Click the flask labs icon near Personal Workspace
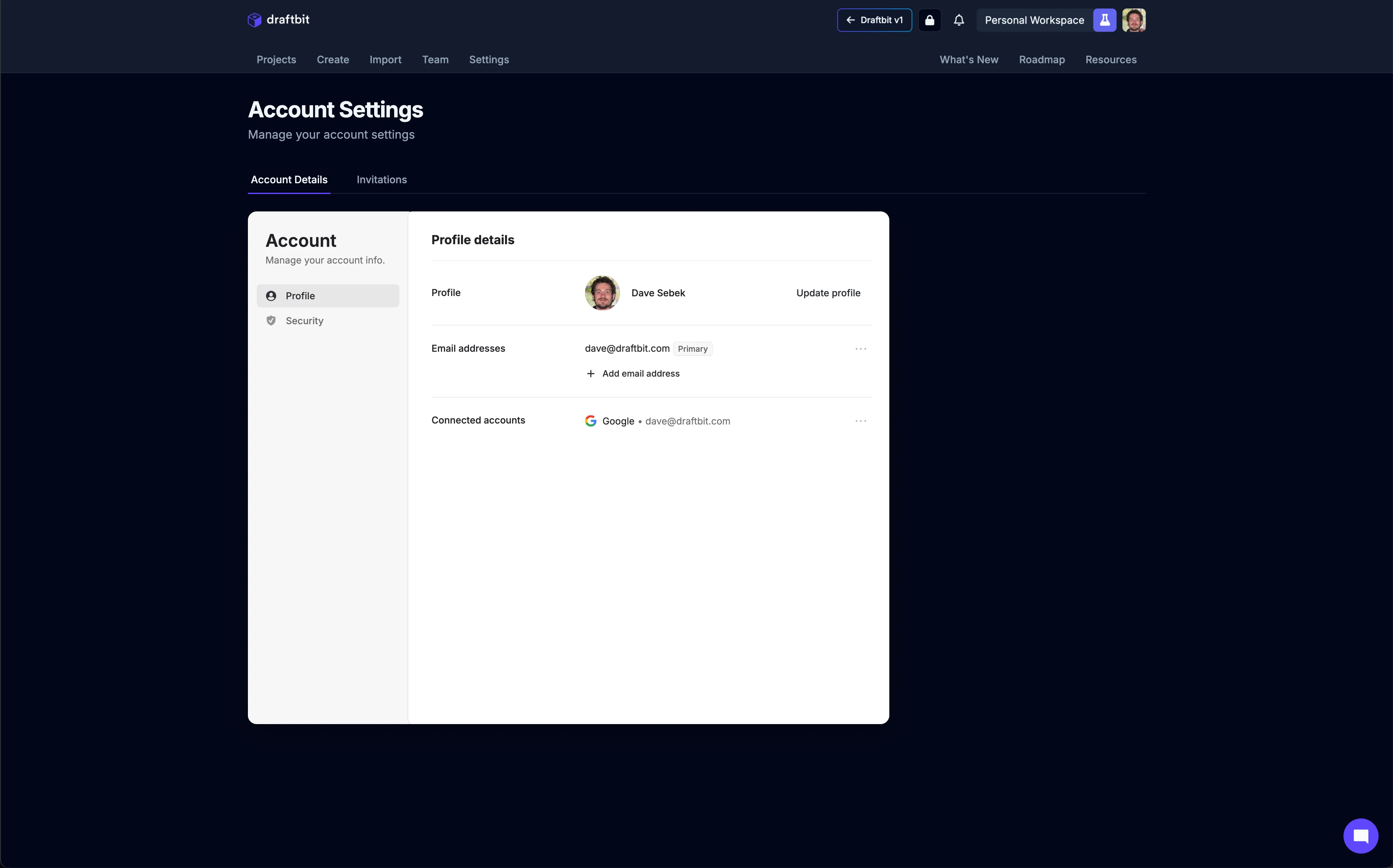Screen dimensions: 1393x868 point(1105,20)
